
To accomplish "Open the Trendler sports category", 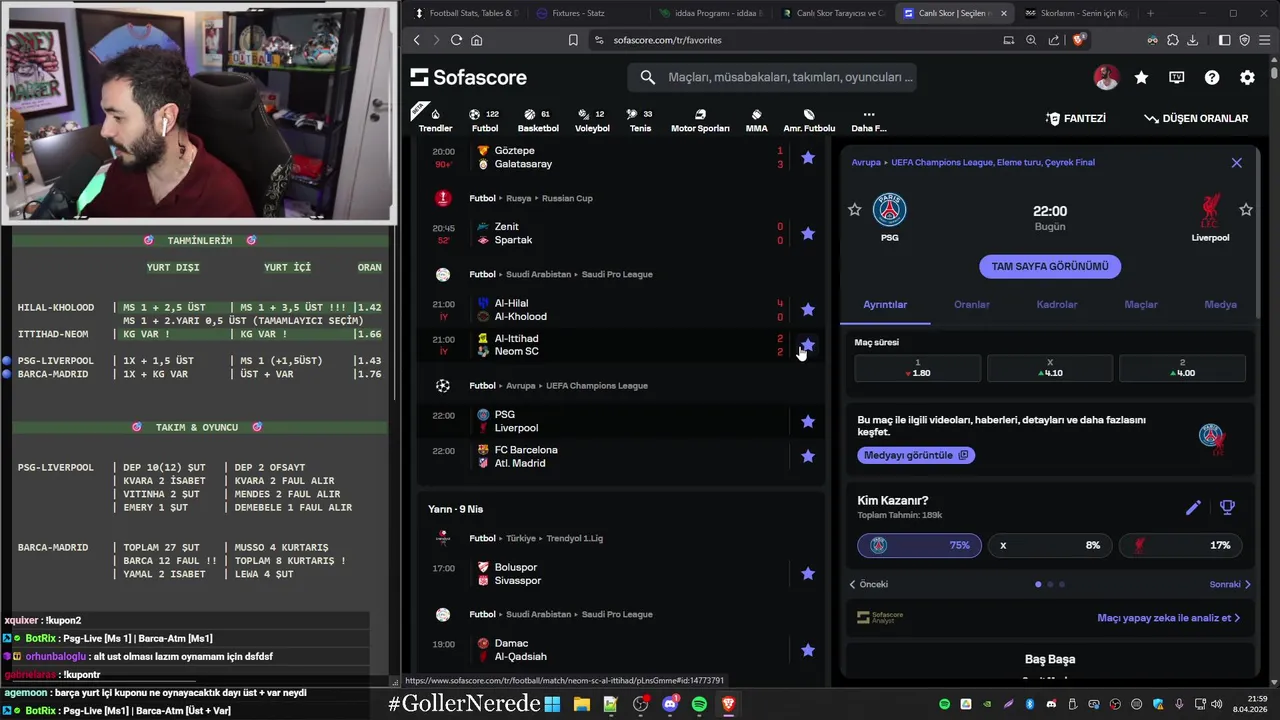I will tap(435, 120).
